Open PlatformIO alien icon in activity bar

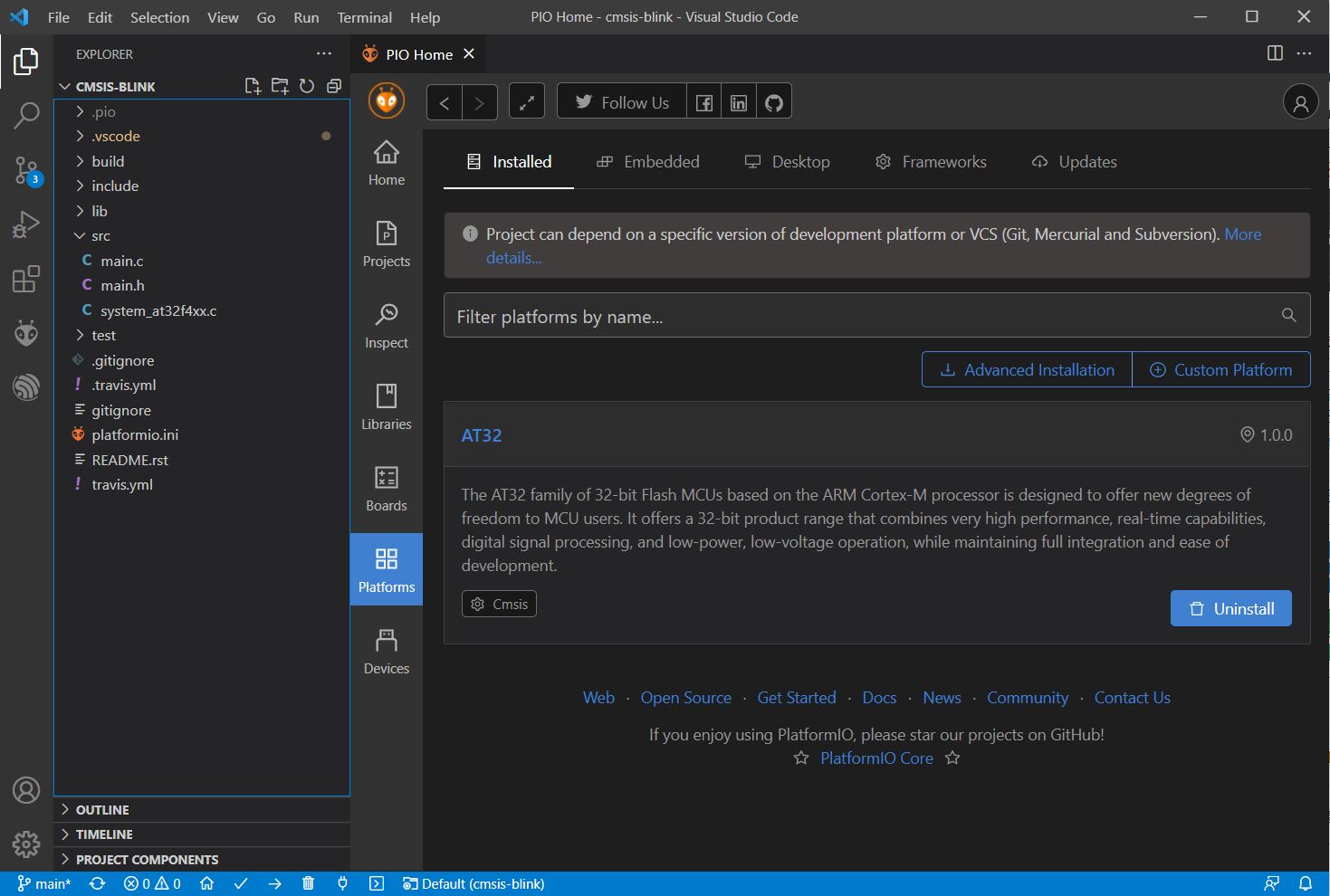26,334
